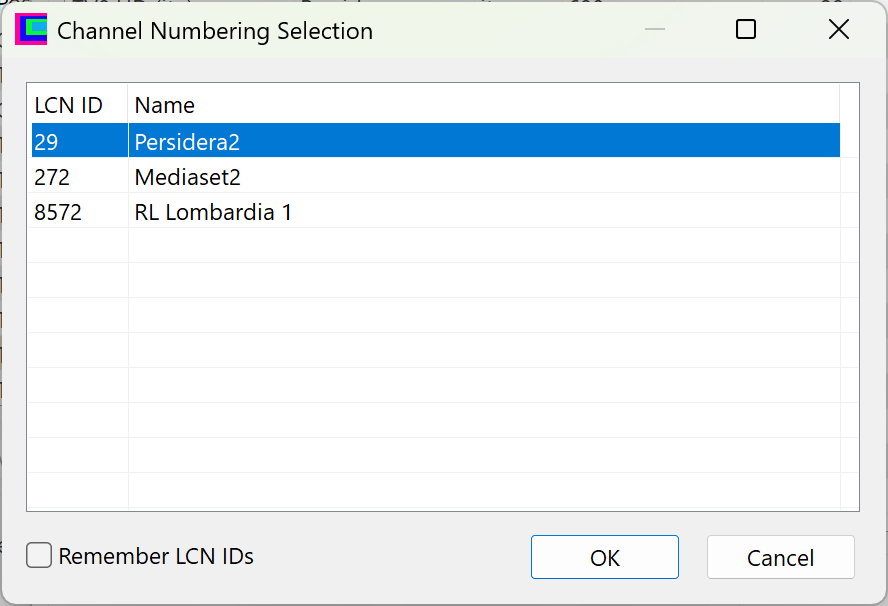Click divider between LCN ID and Name headers

[x=128, y=105]
